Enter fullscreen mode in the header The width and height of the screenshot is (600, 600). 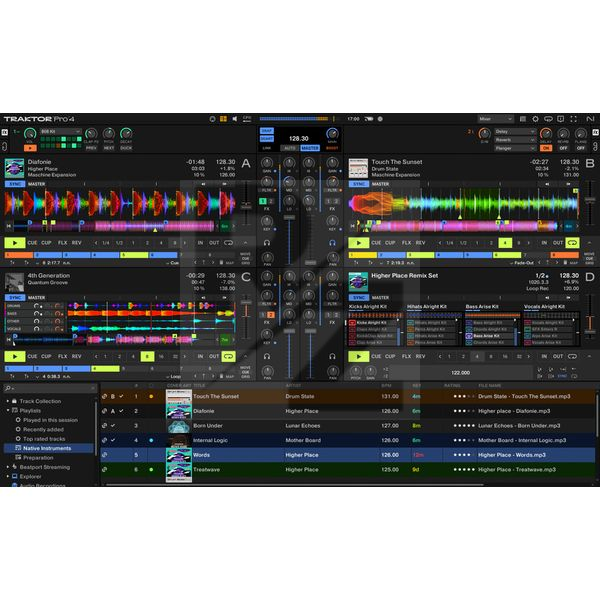coord(573,119)
